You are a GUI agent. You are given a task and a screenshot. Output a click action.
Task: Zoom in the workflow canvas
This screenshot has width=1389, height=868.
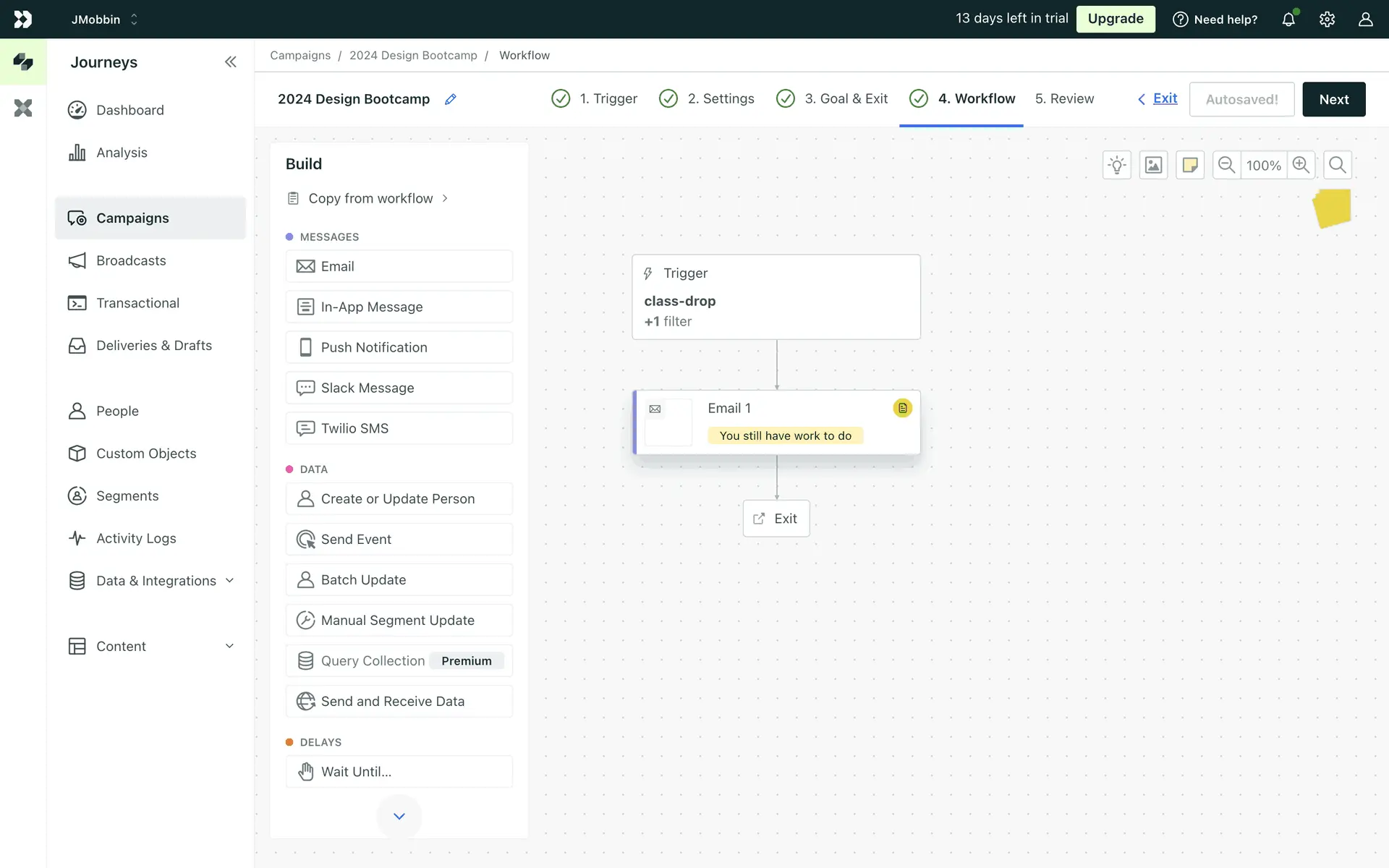1301,165
